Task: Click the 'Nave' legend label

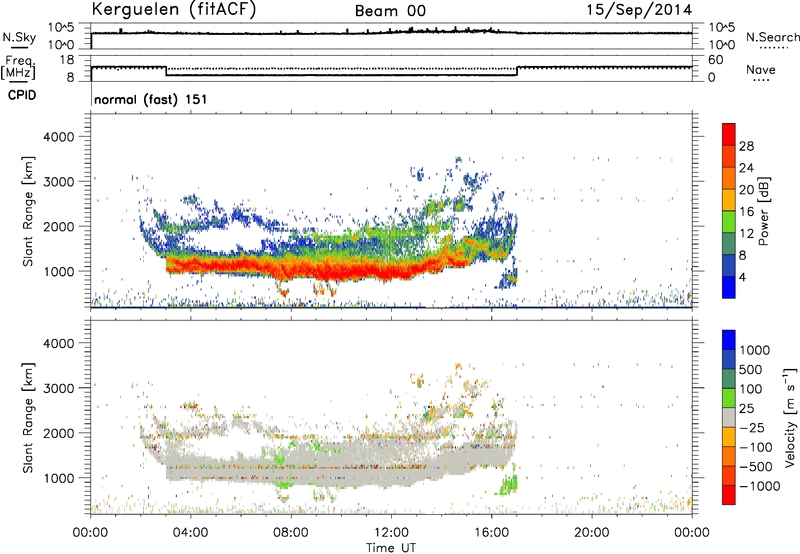Action: point(761,70)
